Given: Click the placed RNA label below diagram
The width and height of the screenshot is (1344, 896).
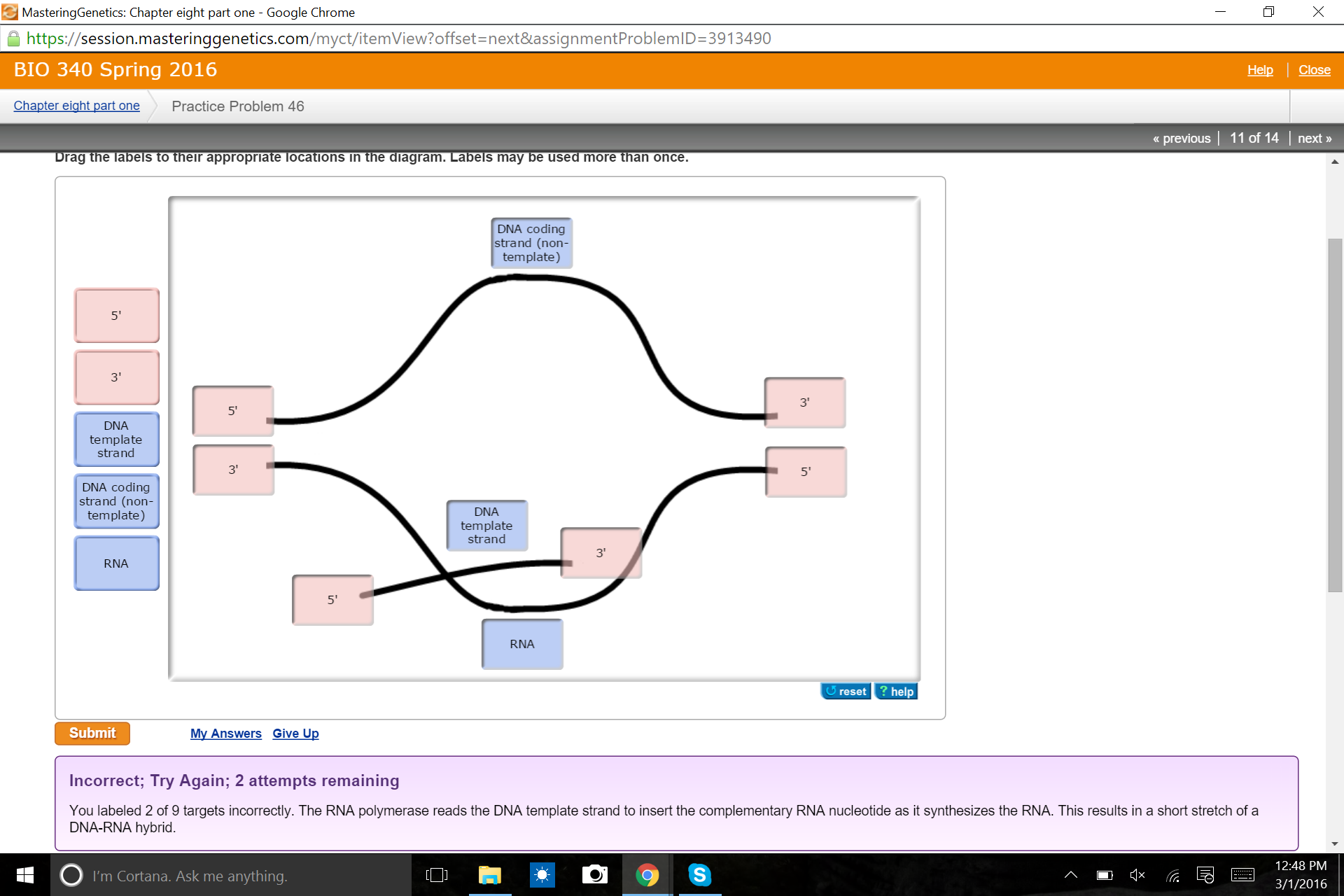Looking at the screenshot, I should coord(522,644).
